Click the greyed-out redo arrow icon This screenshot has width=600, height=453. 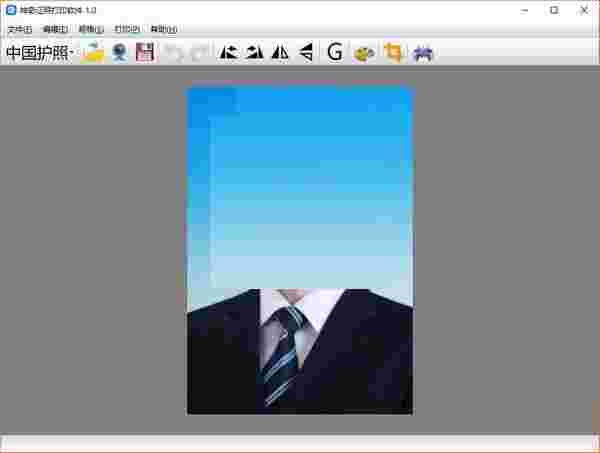click(x=199, y=53)
